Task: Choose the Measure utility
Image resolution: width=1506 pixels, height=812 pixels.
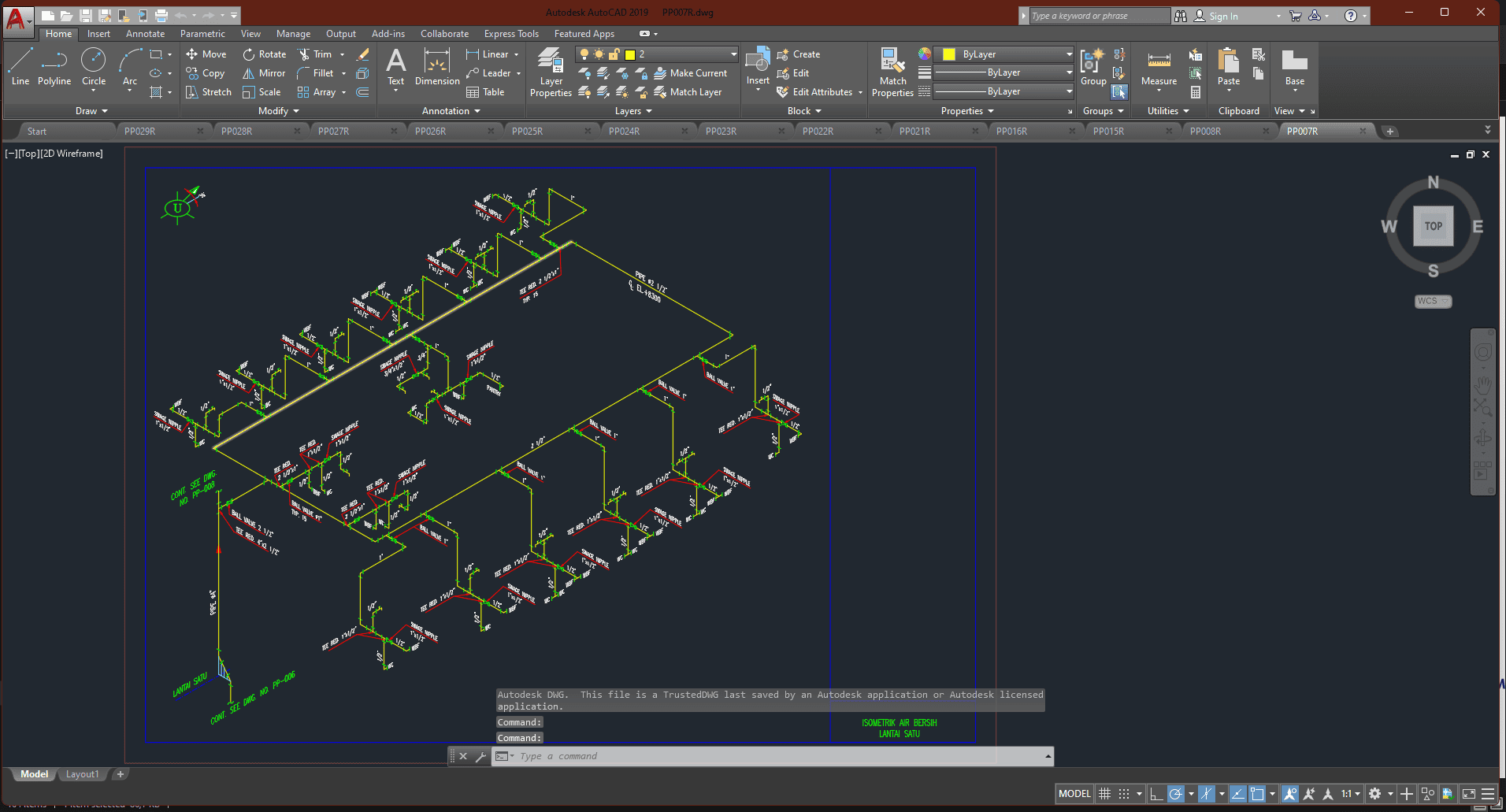Action: [1159, 68]
